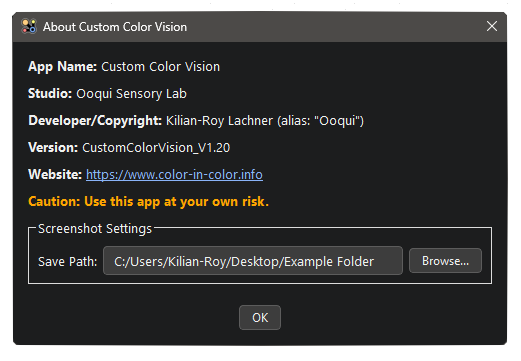Image resolution: width=521 pixels, height=361 pixels.
Task: Click the developer name 'Kilian-Roy Lachner' text
Action: pos(219,120)
